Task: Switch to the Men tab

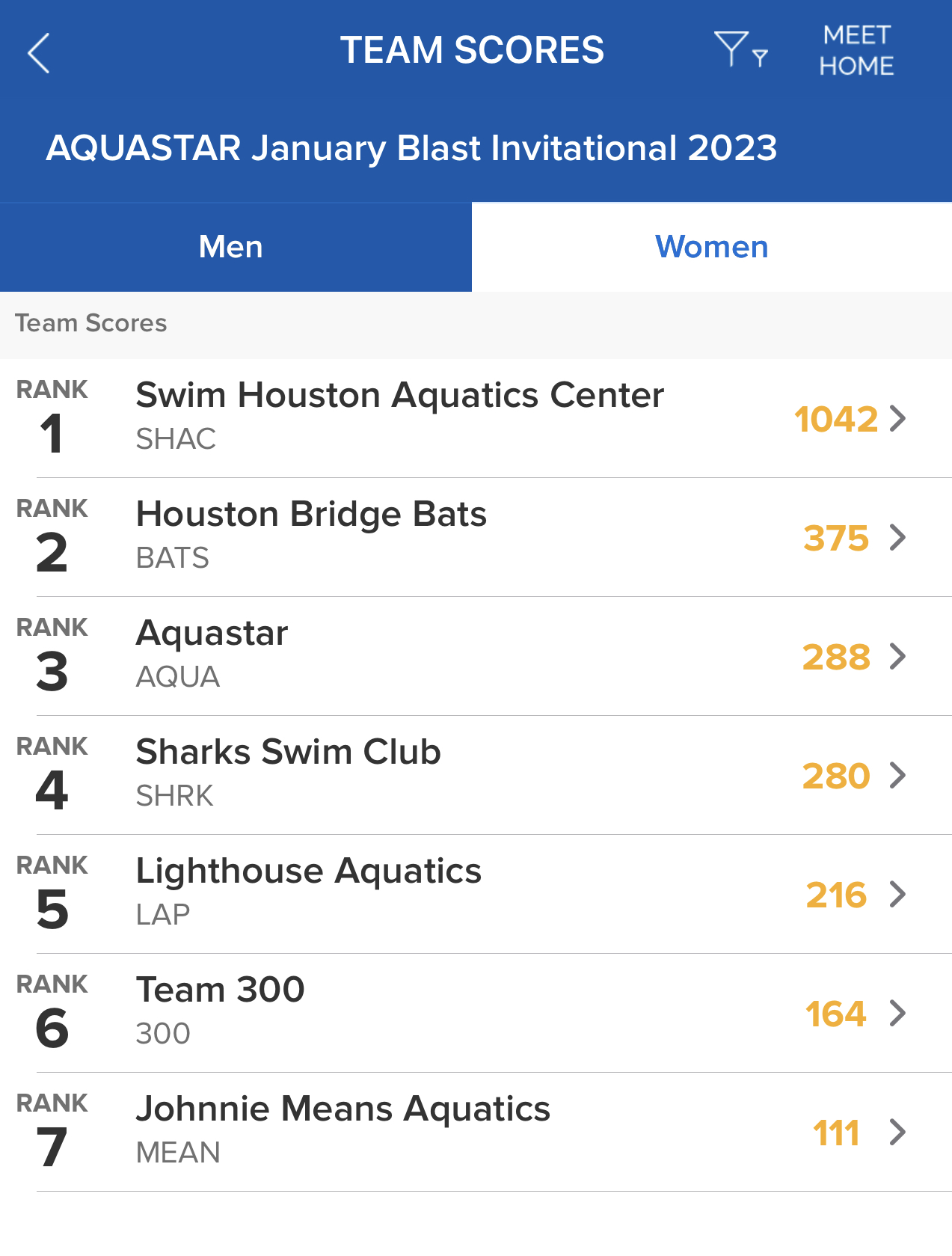Action: [x=231, y=247]
